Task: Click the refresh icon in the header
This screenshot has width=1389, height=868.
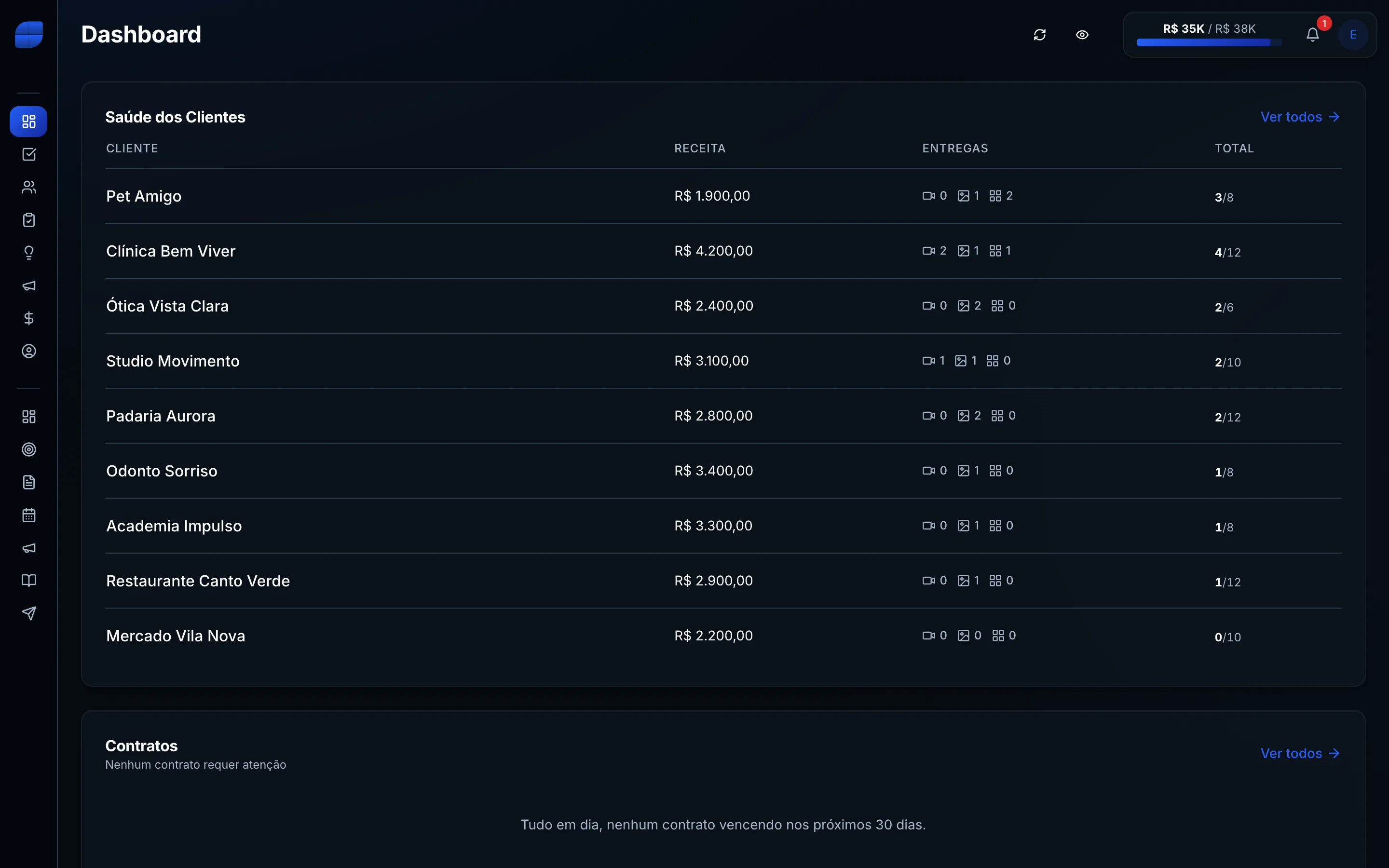Action: pos(1039,35)
